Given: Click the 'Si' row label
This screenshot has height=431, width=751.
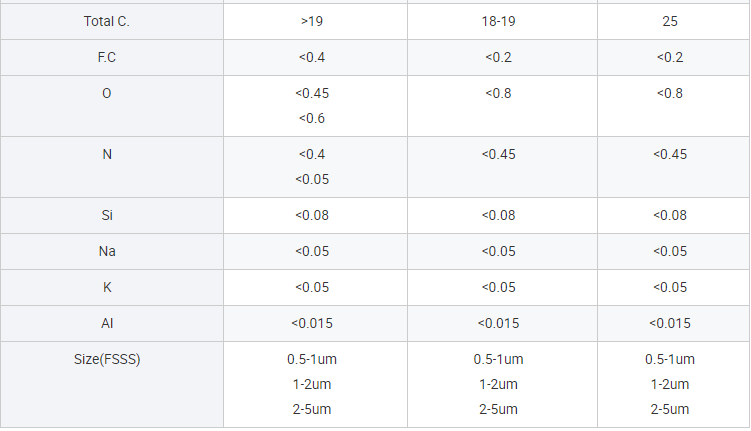Looking at the screenshot, I should click(106, 215).
